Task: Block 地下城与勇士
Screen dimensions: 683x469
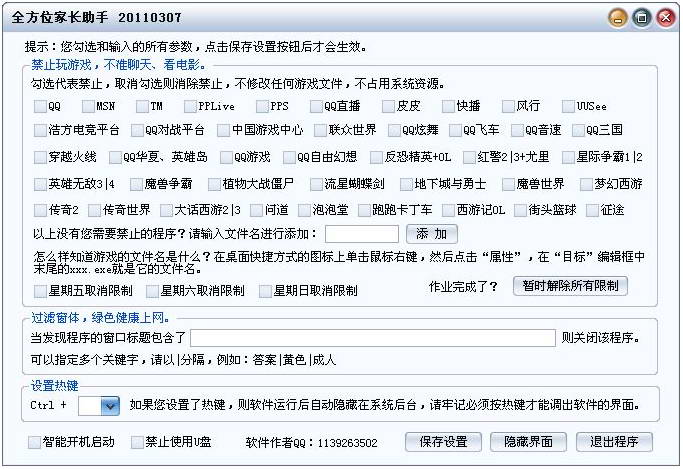Action: (406, 184)
